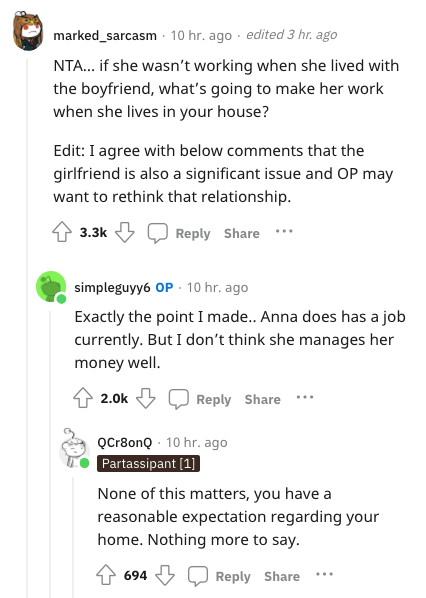
Task: Upvote QCr8onQ's comment with 694 points
Action: pyautogui.click(x=106, y=575)
